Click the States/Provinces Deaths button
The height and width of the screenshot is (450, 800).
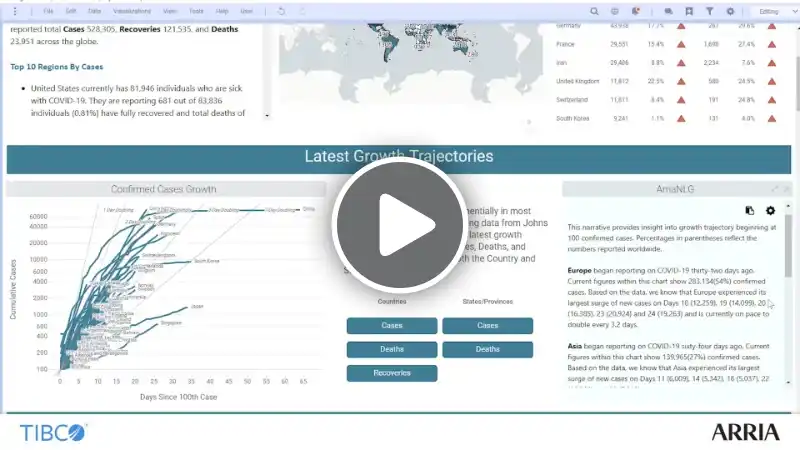point(488,349)
